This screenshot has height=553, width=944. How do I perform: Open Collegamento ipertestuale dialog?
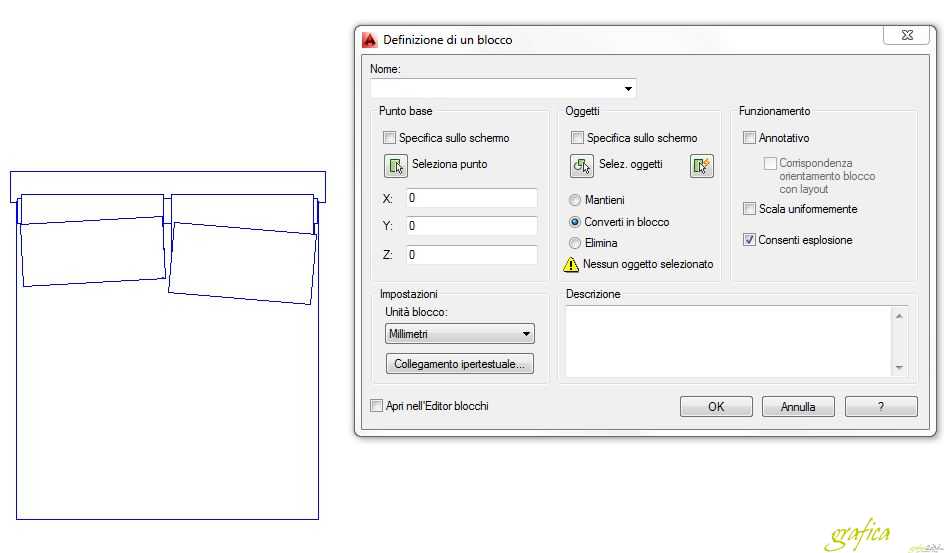459,364
